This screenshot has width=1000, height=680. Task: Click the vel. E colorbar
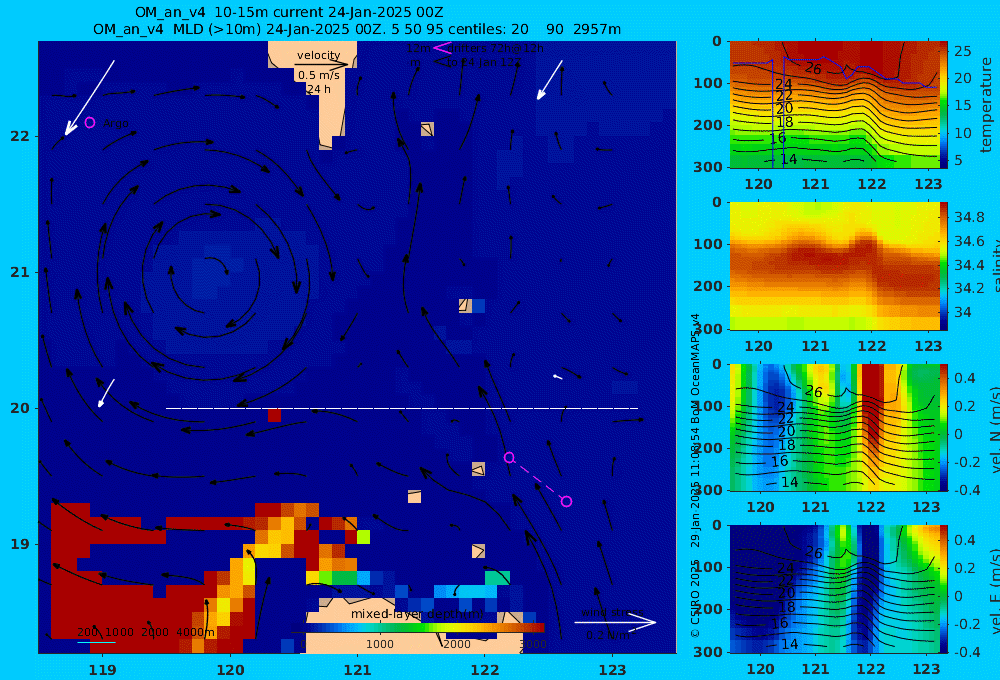[944, 589]
